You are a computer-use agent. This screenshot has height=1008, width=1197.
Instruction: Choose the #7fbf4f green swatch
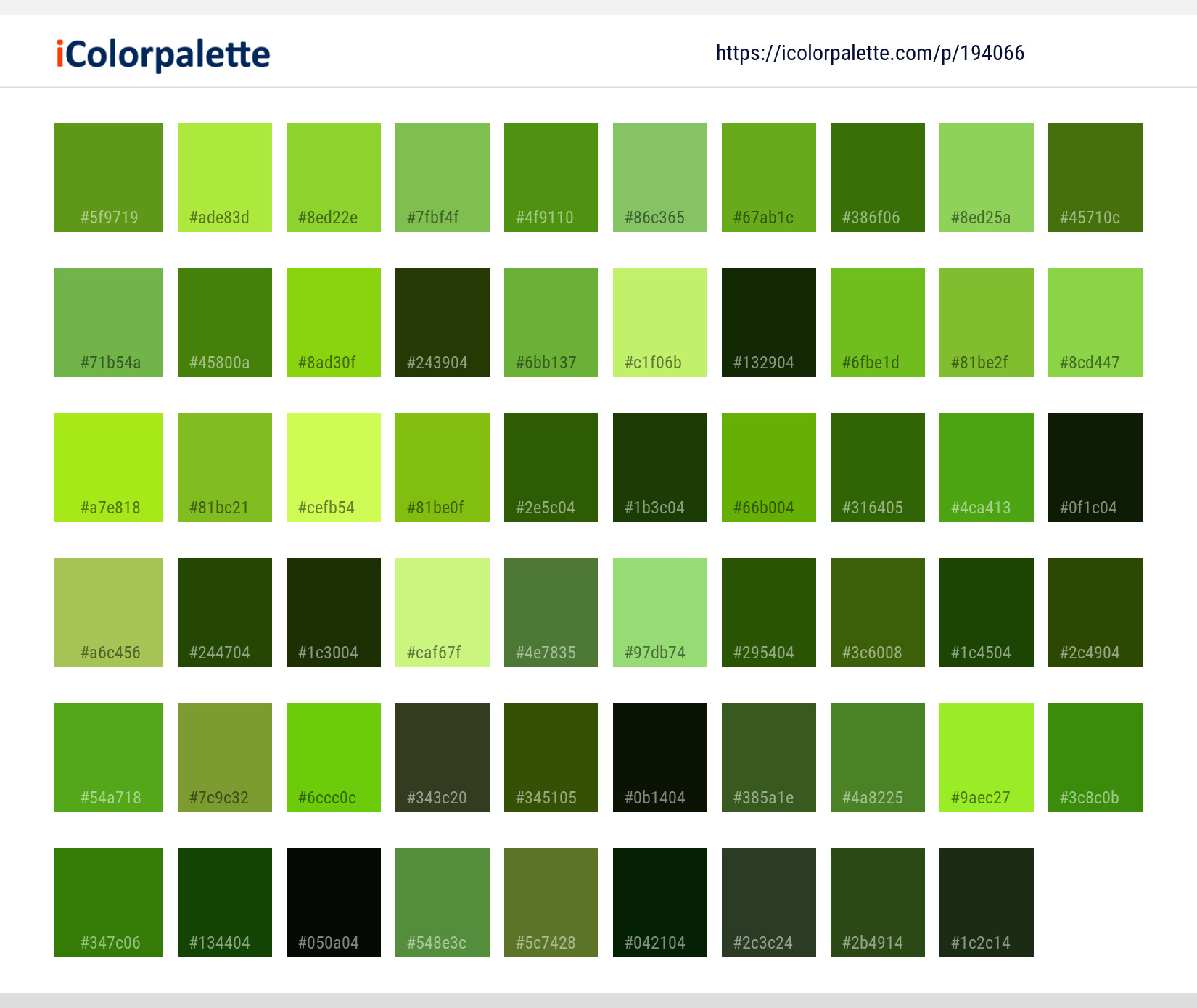443,178
